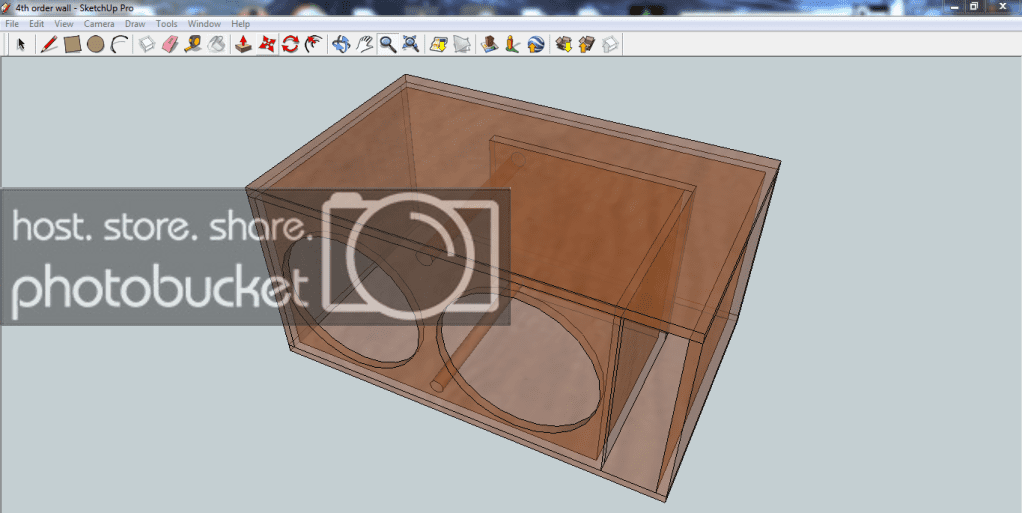Click the Add New Building icon

(489, 44)
